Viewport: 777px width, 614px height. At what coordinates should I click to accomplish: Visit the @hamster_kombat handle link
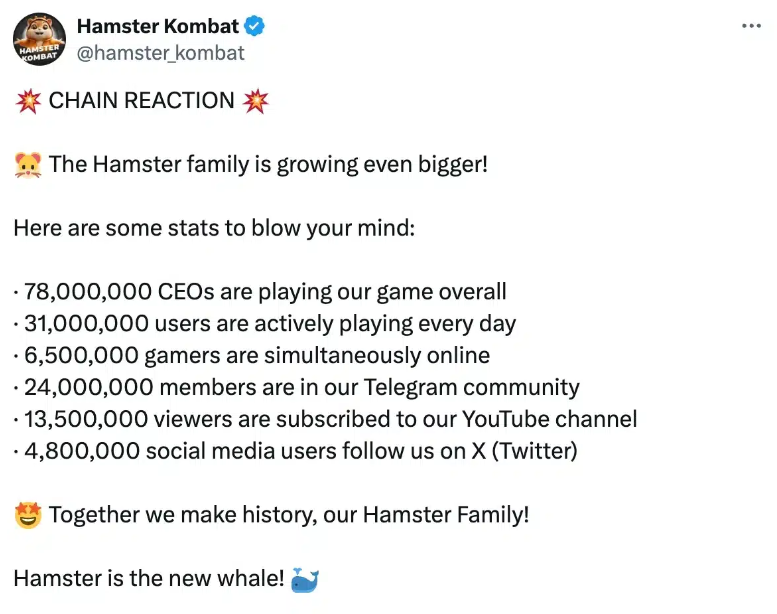pyautogui.click(x=160, y=53)
